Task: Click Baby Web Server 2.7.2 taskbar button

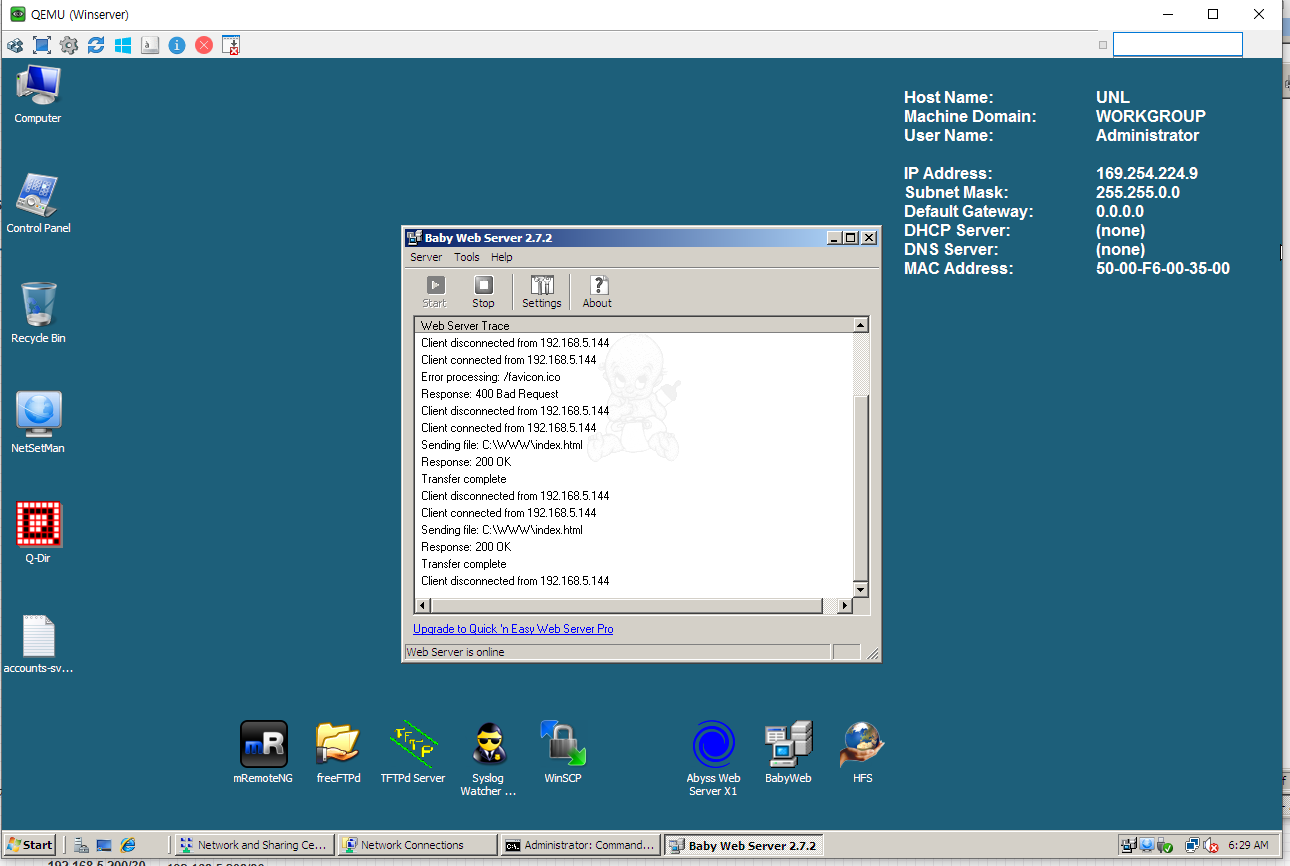Action: (x=744, y=845)
